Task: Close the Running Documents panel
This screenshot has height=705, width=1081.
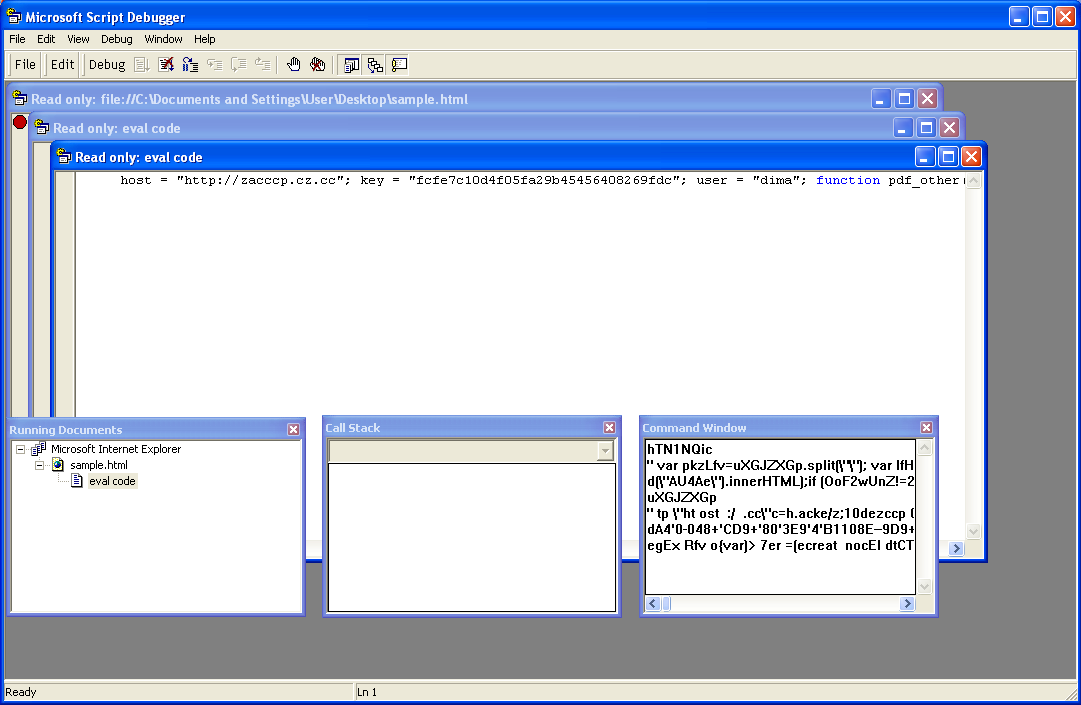Action: pos(293,428)
